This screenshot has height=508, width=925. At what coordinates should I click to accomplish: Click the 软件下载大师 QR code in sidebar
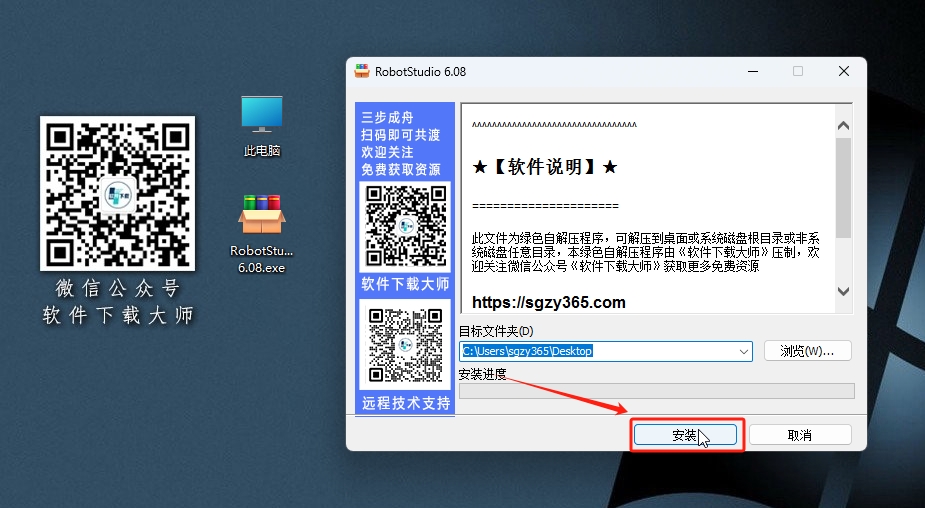pos(405,227)
